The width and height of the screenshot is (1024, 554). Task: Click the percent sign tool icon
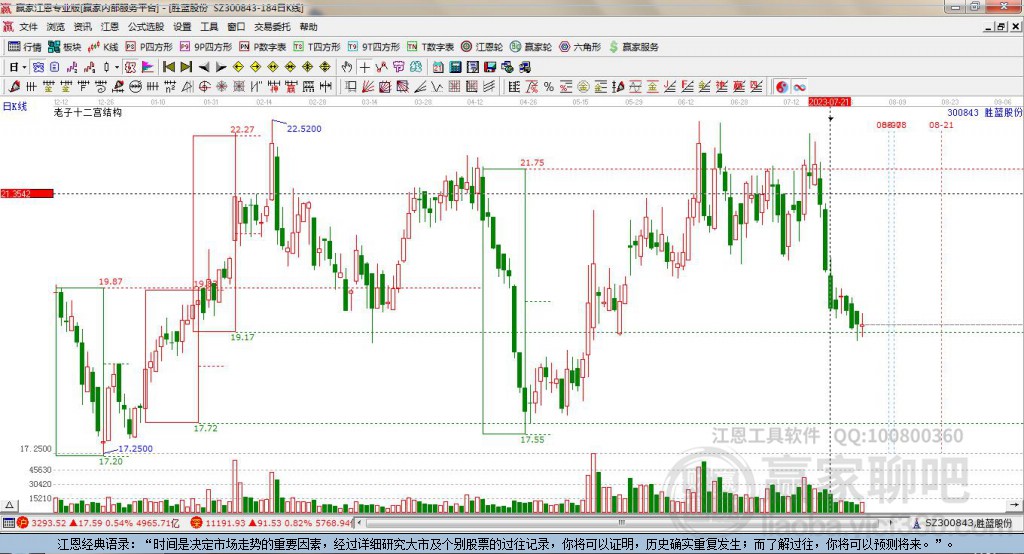[x=549, y=87]
